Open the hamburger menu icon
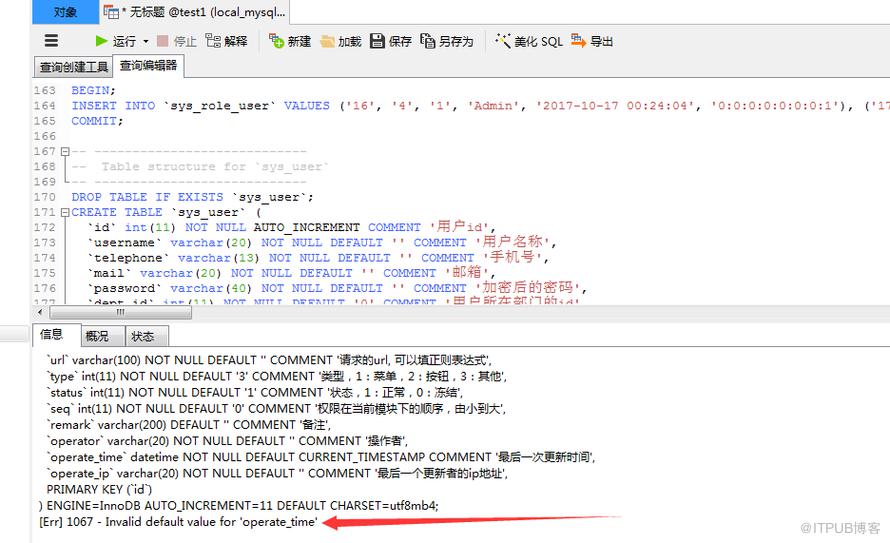Image resolution: width=890 pixels, height=543 pixels. [x=52, y=41]
